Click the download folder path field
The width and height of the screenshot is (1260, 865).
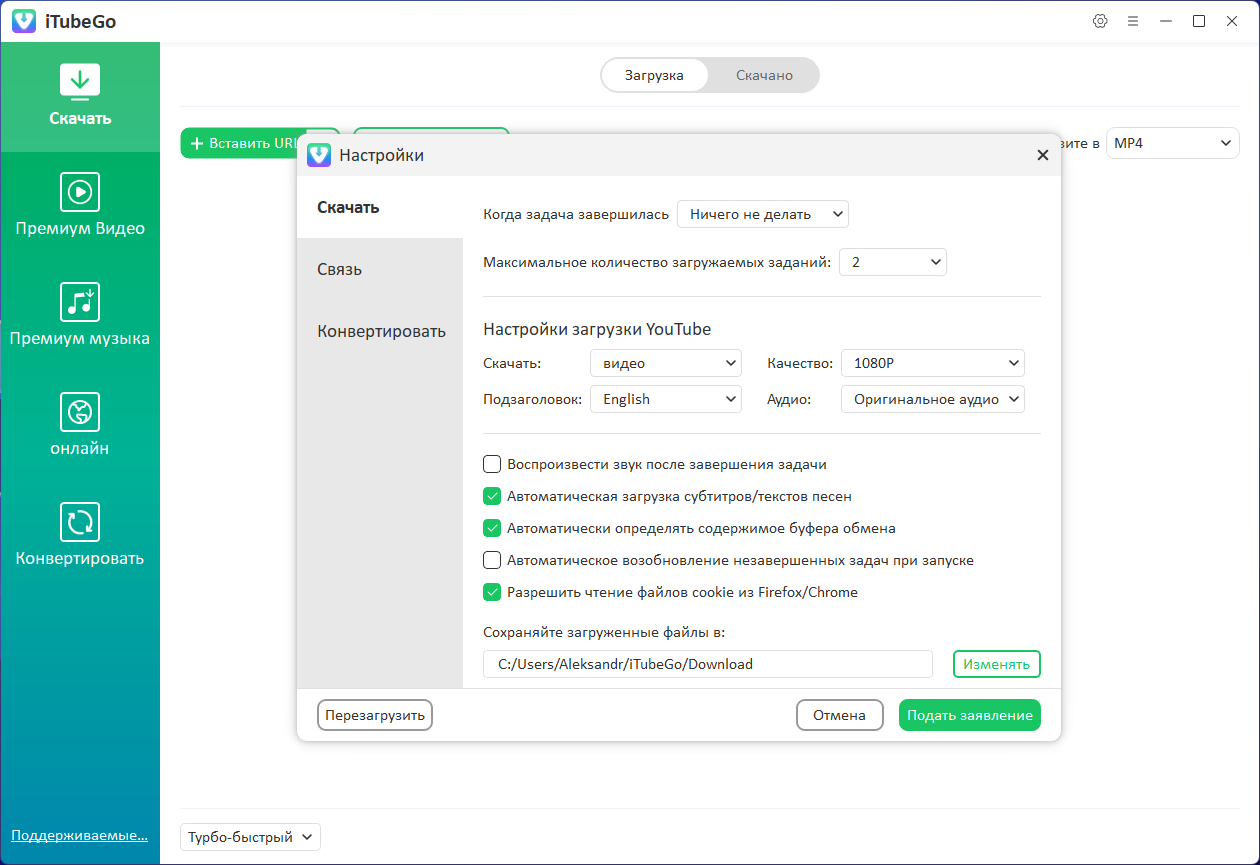click(x=708, y=664)
